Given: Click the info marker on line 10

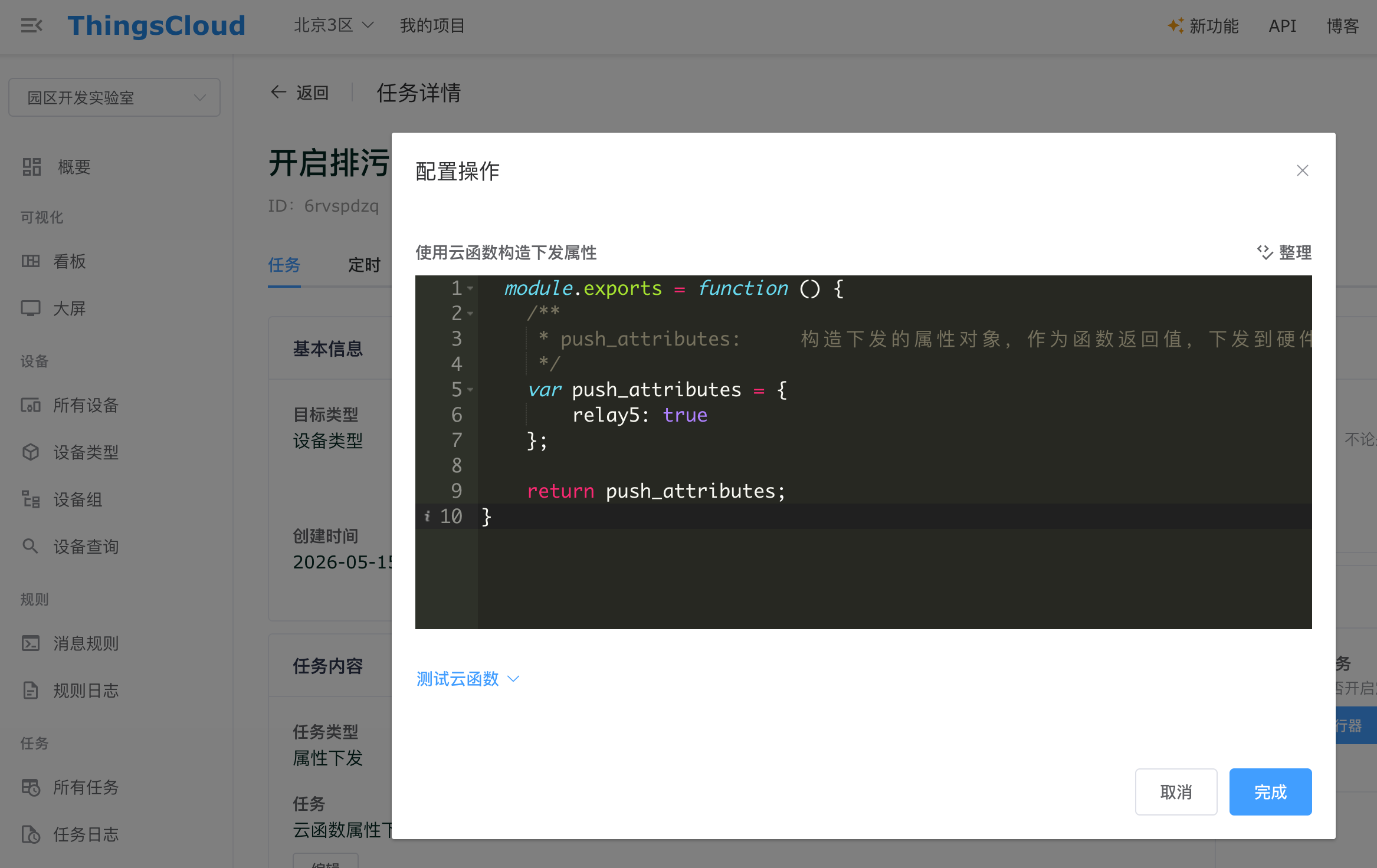Looking at the screenshot, I should coord(427,516).
